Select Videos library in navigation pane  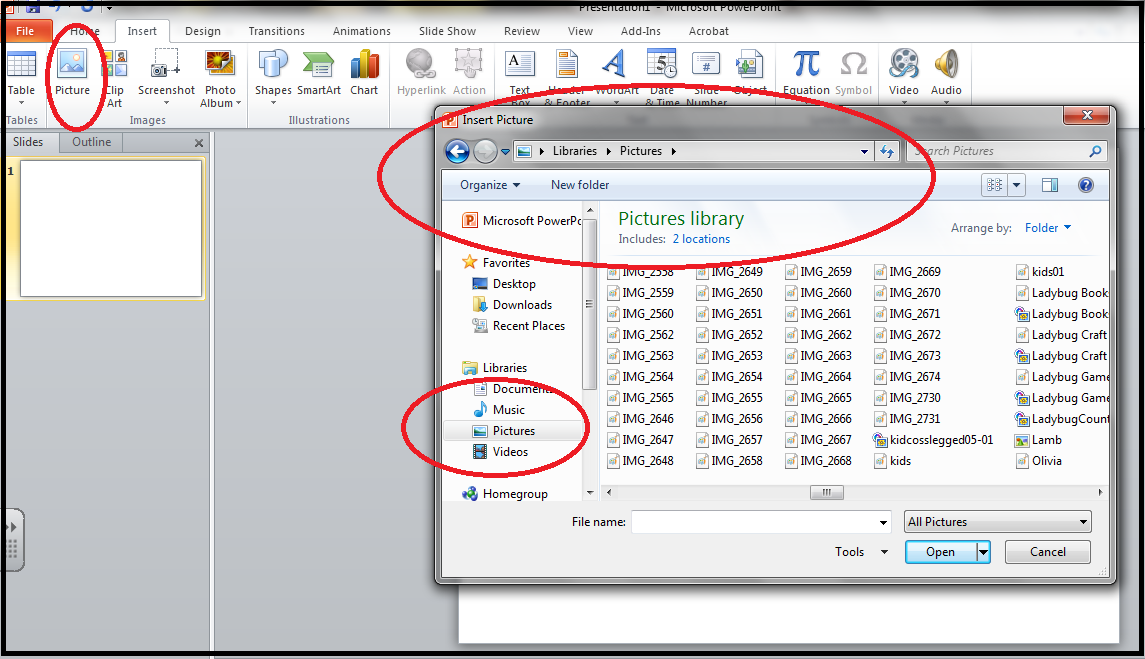coord(500,452)
